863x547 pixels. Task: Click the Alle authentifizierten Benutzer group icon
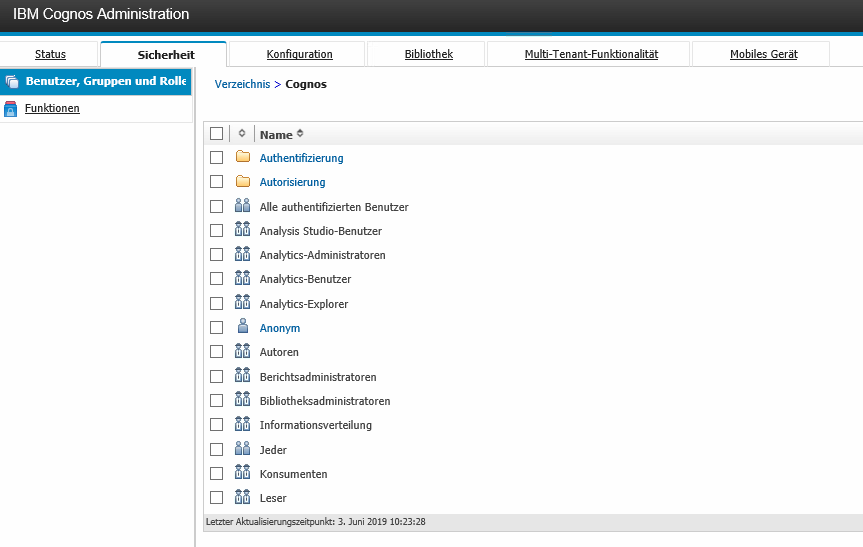pyautogui.click(x=242, y=207)
